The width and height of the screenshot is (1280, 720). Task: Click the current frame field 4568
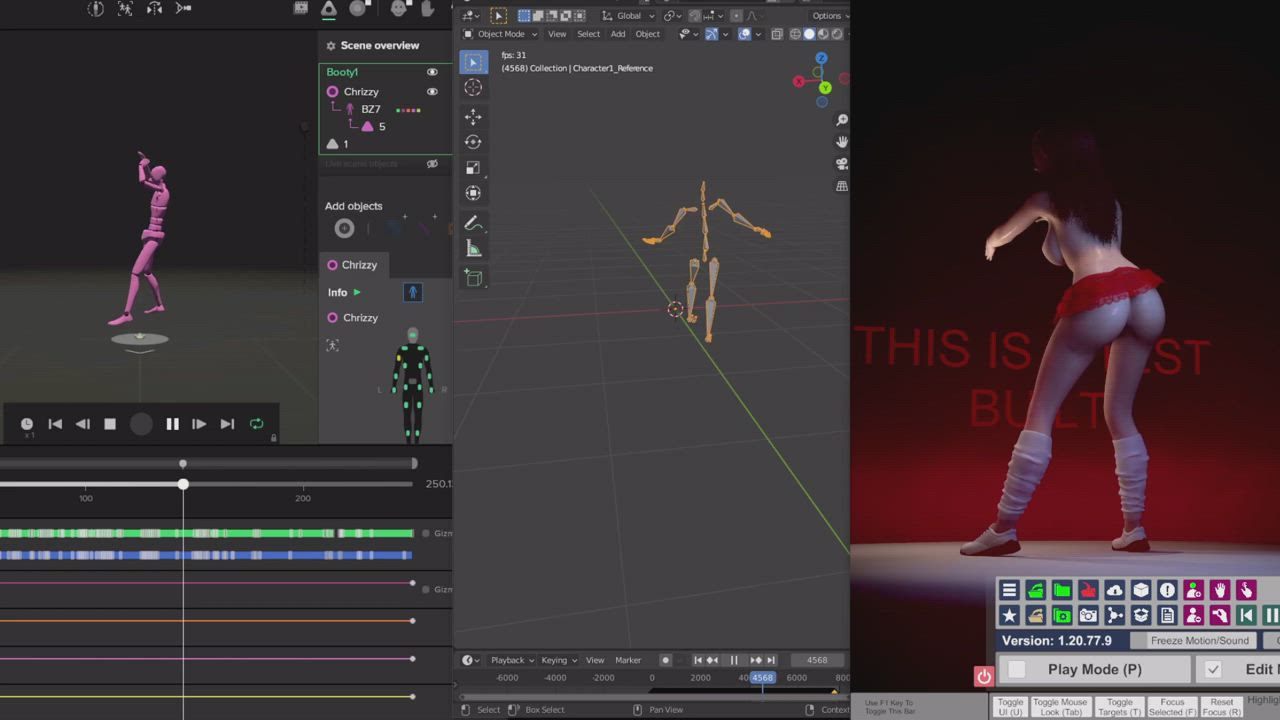(x=817, y=660)
